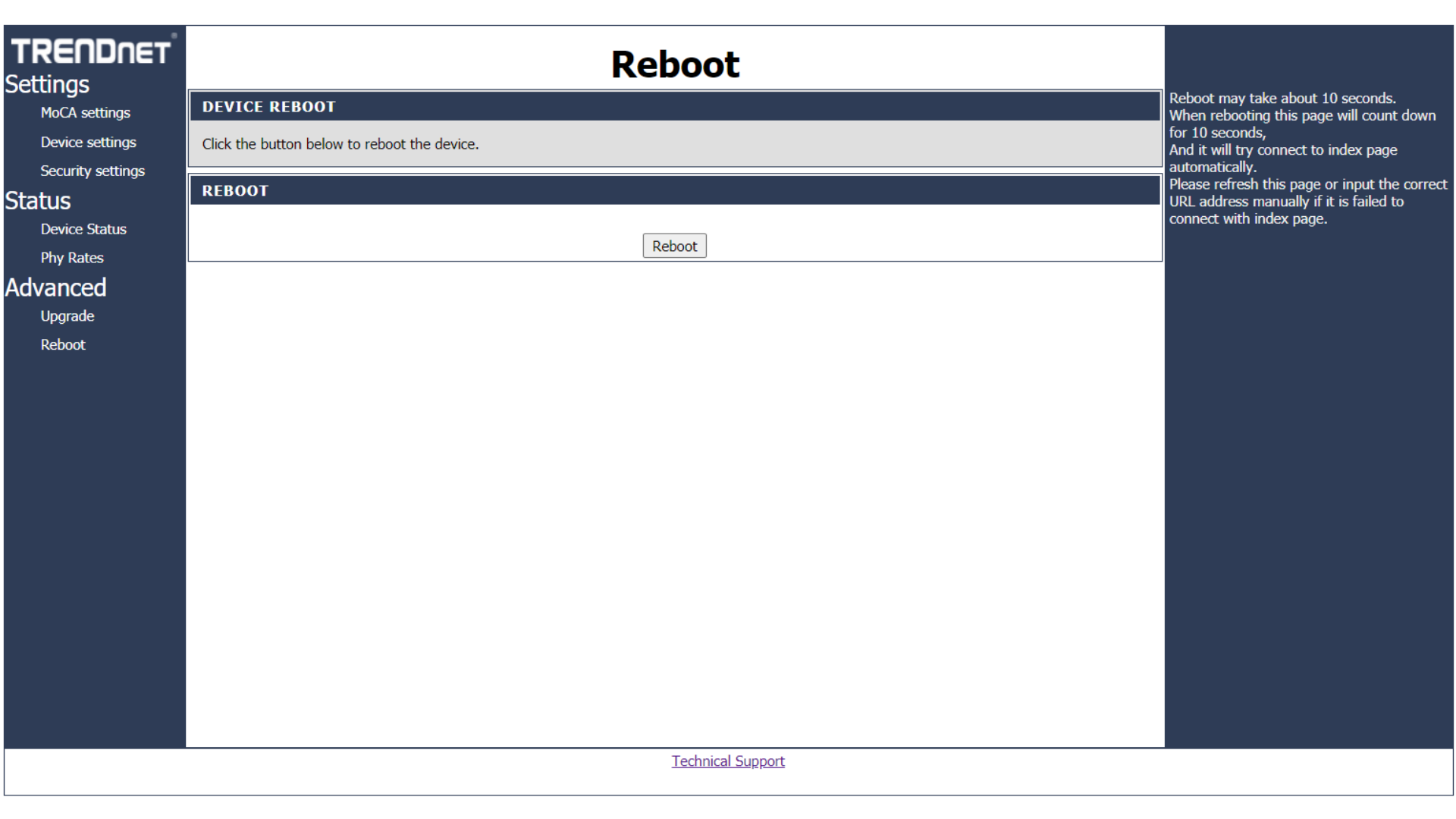Click the large Reboot page title
Viewport: 1456px width, 819px height.
coord(675,64)
